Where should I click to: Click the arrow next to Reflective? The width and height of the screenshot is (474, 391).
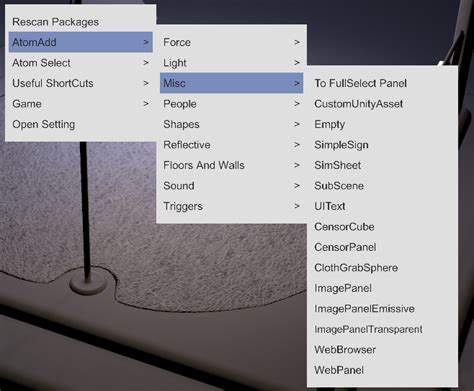(297, 145)
